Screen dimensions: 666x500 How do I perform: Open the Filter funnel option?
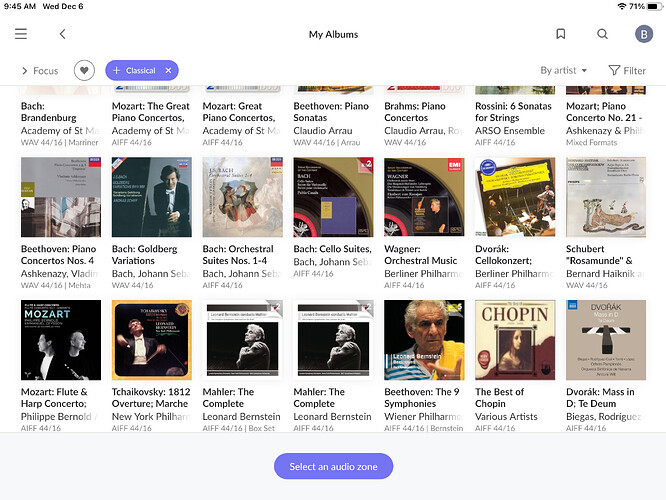(x=627, y=71)
